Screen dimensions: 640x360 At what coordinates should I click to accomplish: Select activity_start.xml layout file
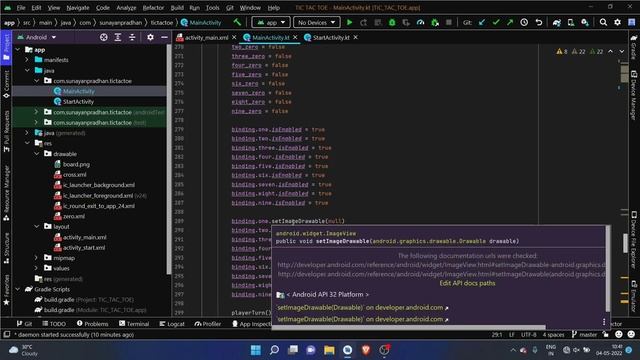point(84,247)
